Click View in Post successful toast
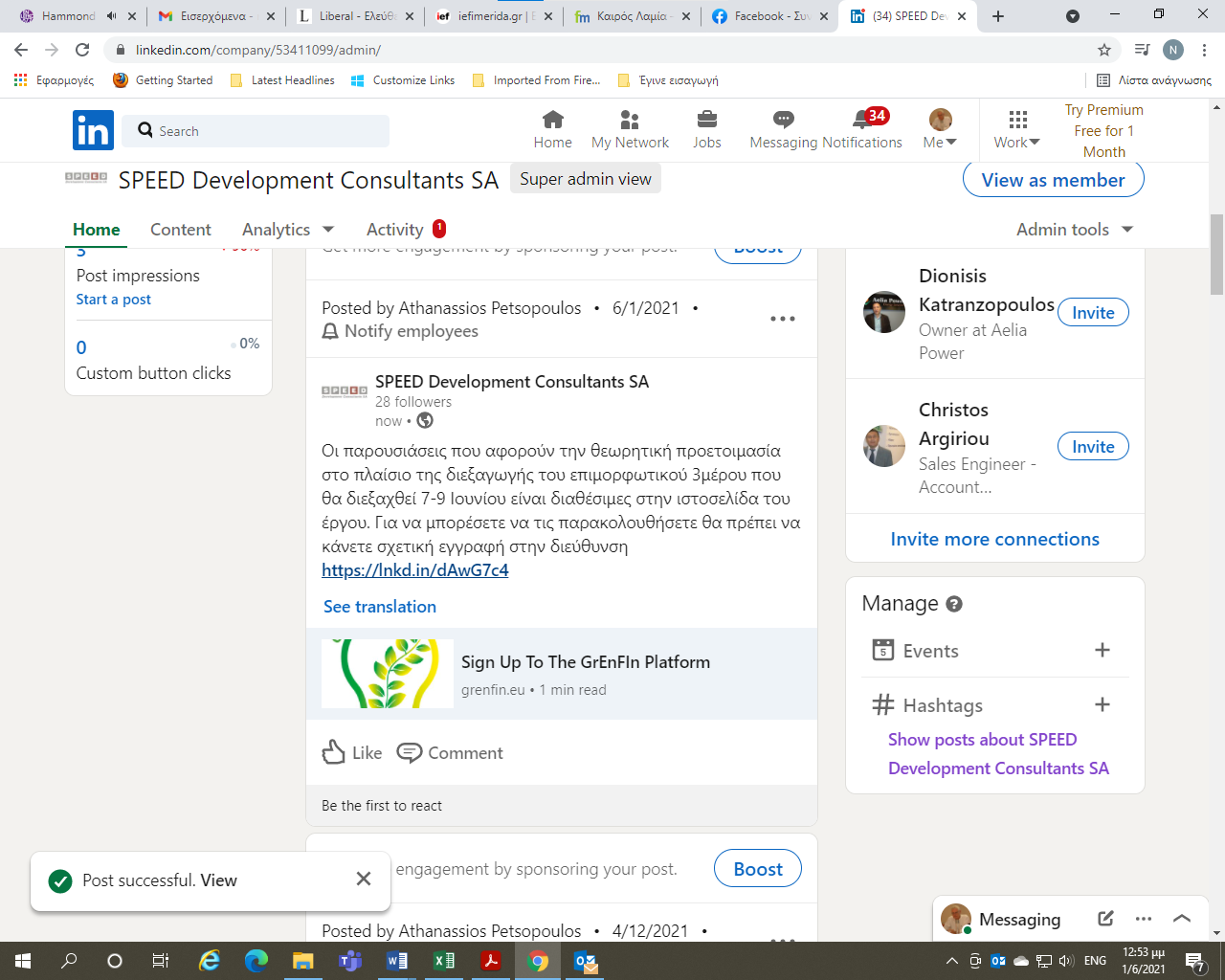The image size is (1225, 980). click(218, 880)
